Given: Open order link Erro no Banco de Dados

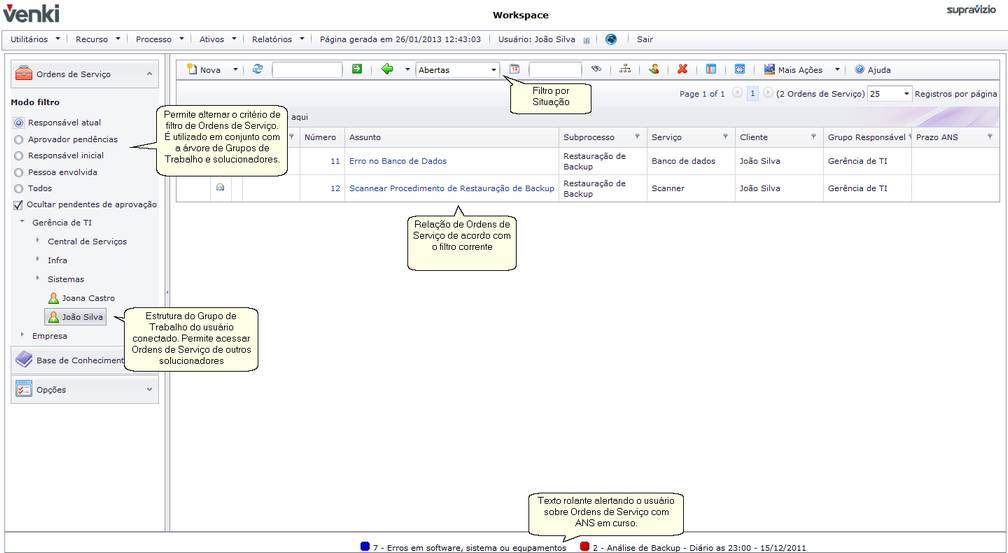Looking at the screenshot, I should click(397, 161).
